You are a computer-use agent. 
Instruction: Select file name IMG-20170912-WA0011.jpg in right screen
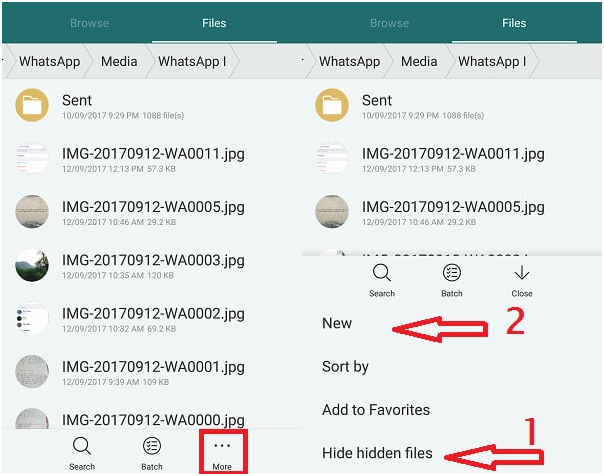coord(453,154)
